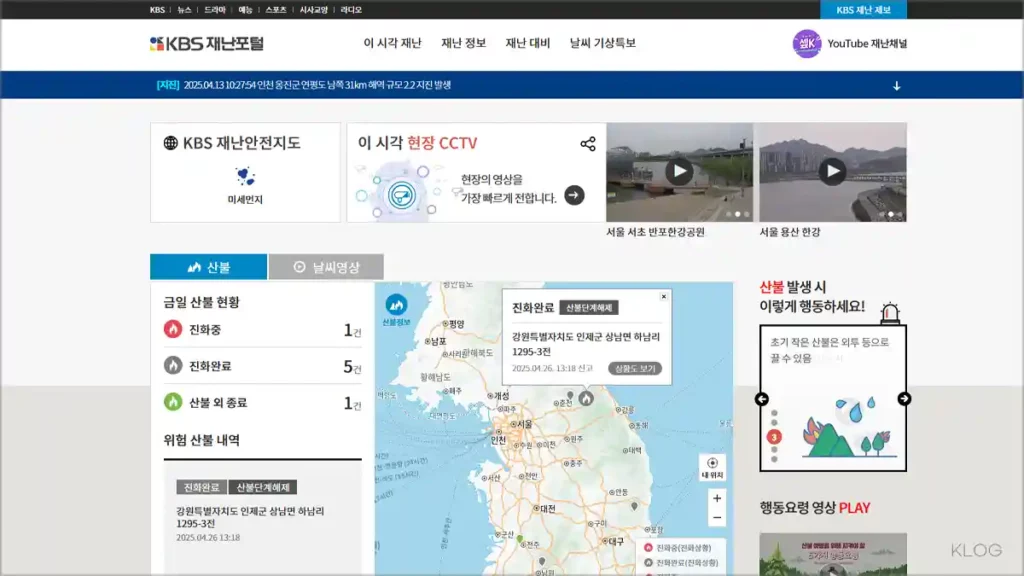
Task: Click the green fire marker near 전주
Action: [x=520, y=539]
